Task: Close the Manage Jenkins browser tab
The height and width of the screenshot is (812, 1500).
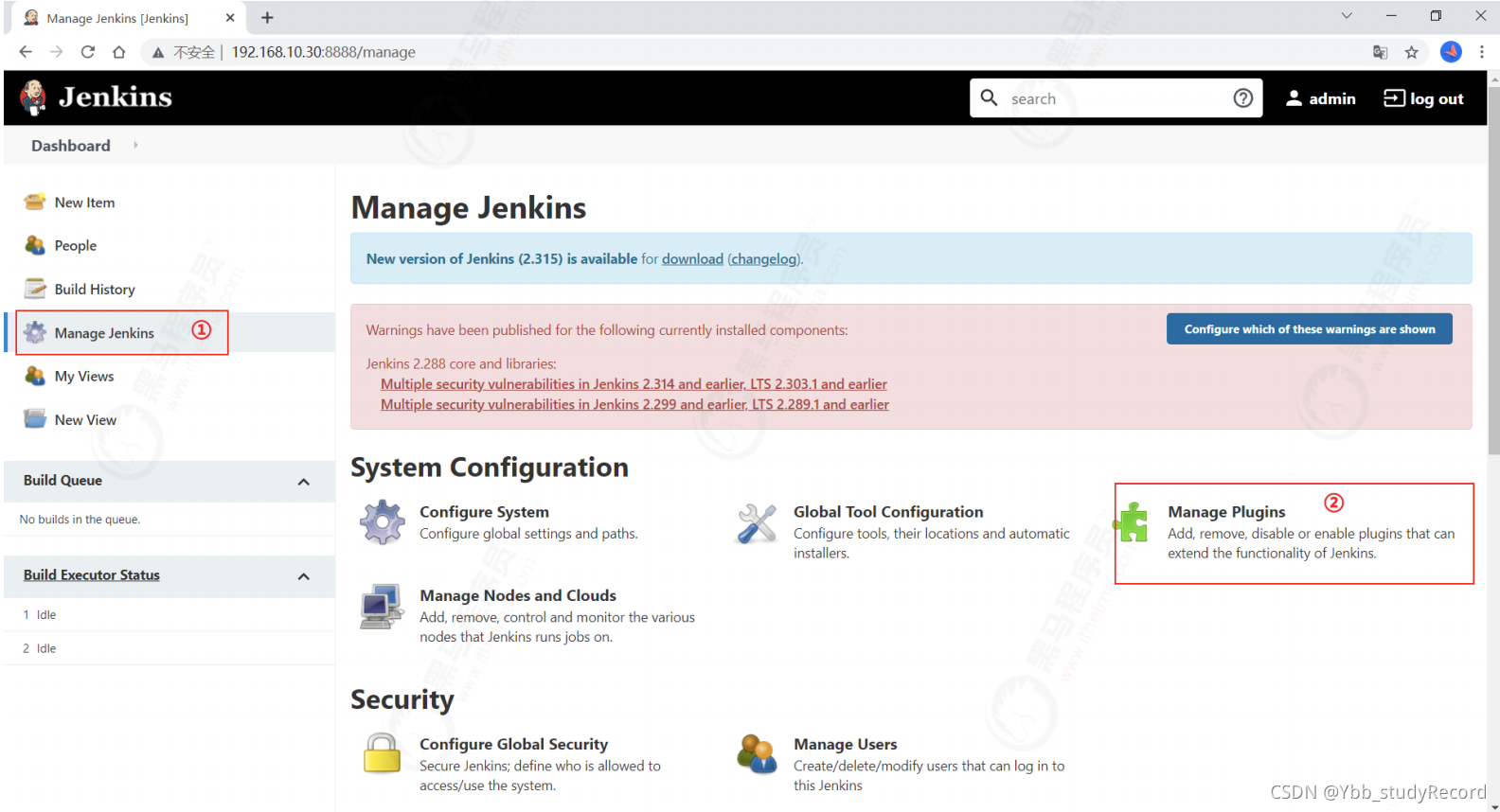Action: [x=230, y=17]
